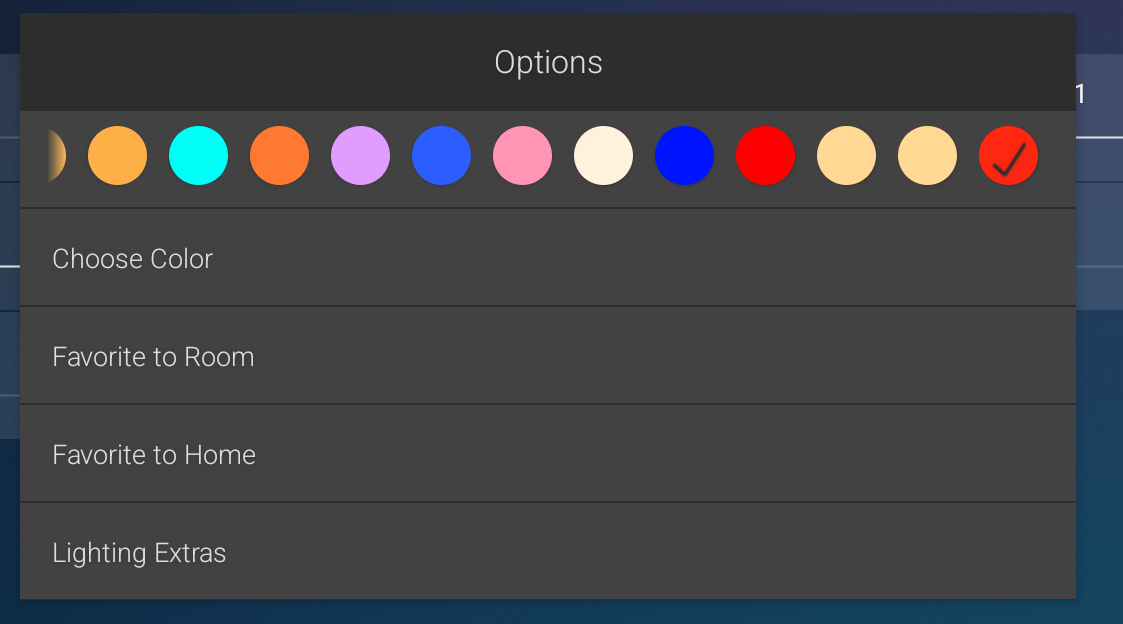Image resolution: width=1123 pixels, height=624 pixels.
Task: Pick the lavender purple color swatch
Action: (x=360, y=156)
